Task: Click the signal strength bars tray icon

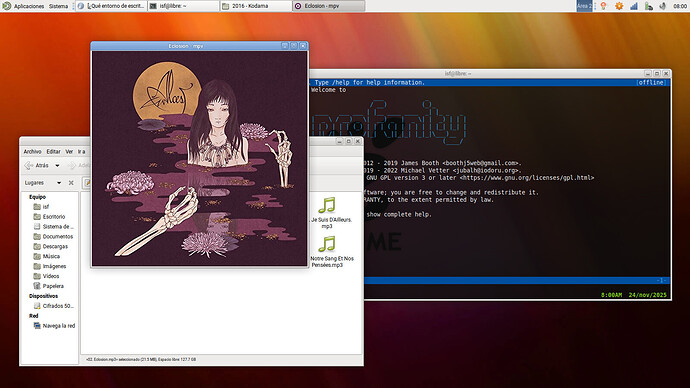Action: [634, 6]
